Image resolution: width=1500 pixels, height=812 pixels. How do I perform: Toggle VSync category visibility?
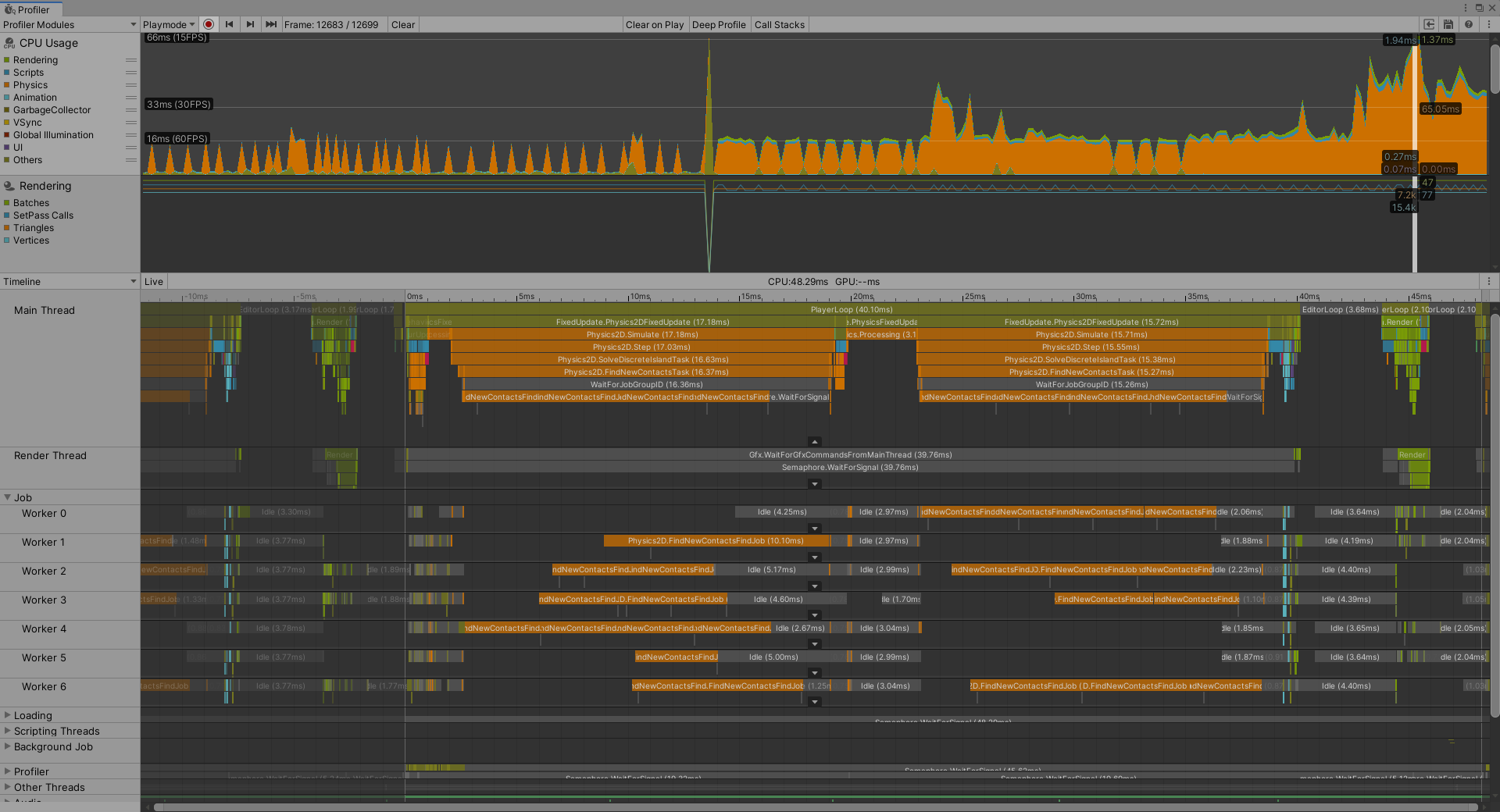point(7,123)
